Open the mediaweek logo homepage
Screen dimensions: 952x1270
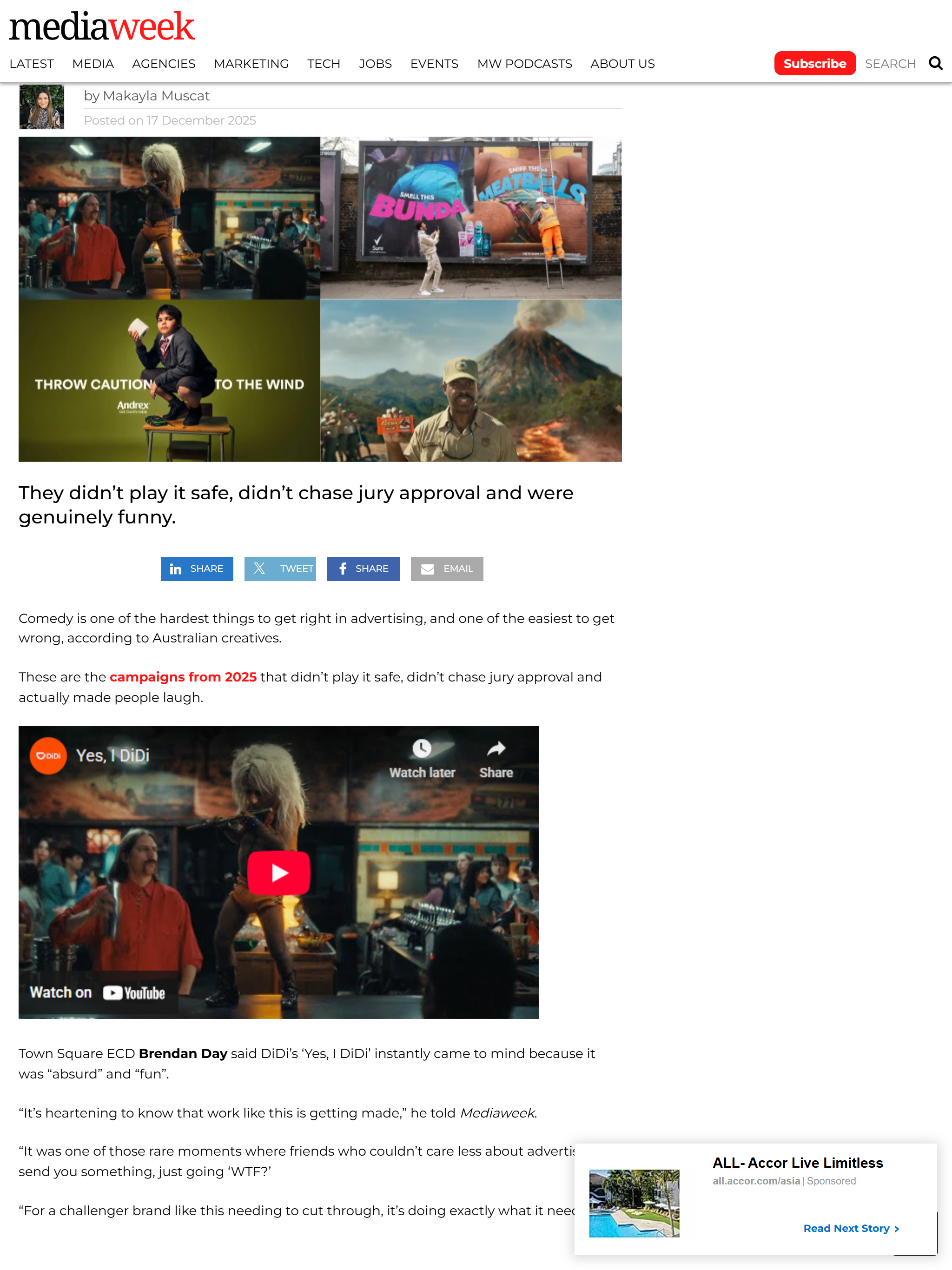pos(102,26)
